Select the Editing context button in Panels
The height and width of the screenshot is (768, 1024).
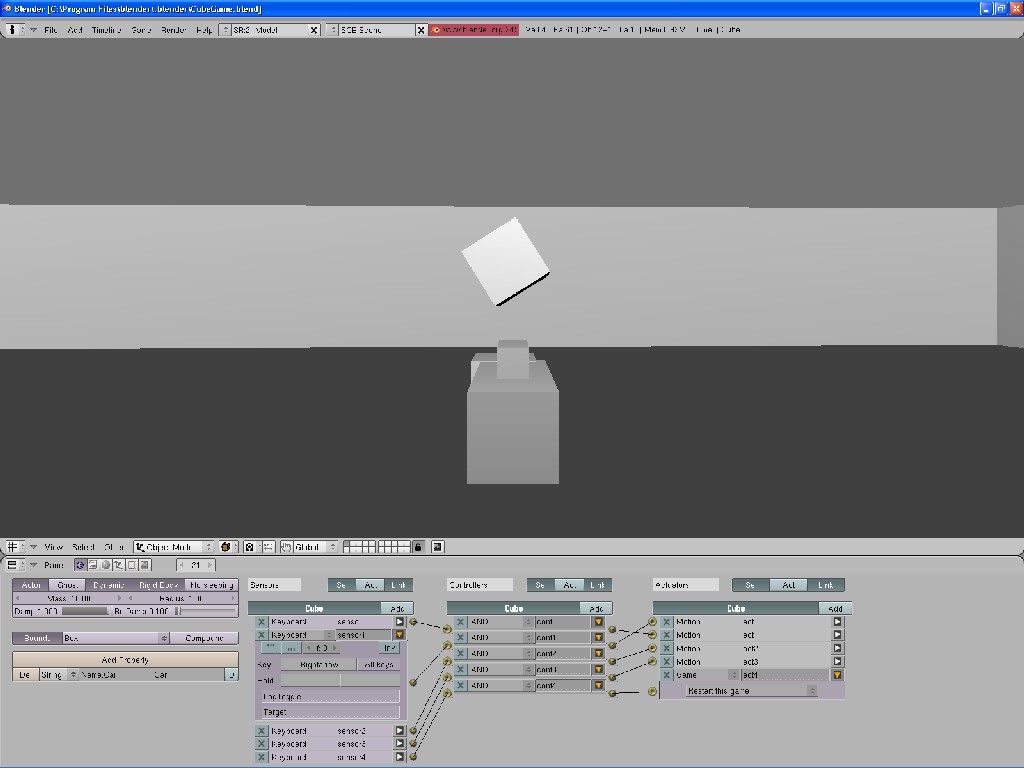click(132, 565)
